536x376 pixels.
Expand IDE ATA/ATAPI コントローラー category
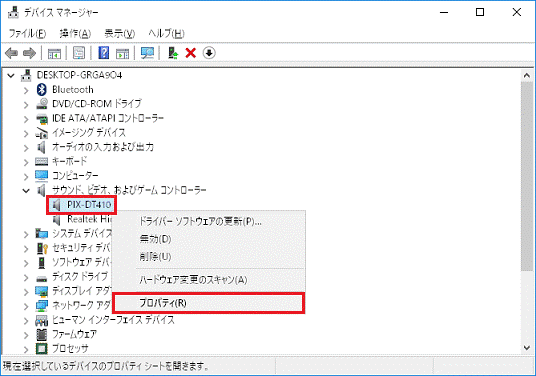coord(26,119)
